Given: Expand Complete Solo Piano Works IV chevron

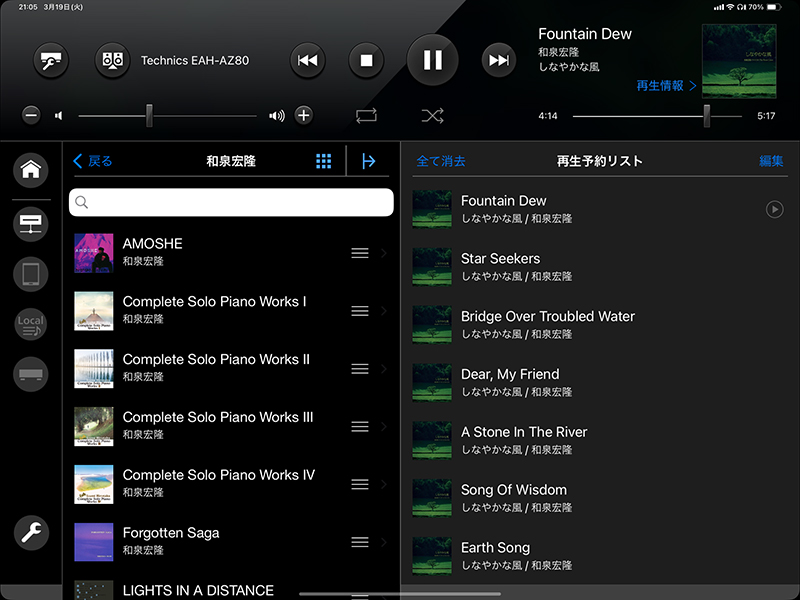Looking at the screenshot, I should click(x=384, y=484).
